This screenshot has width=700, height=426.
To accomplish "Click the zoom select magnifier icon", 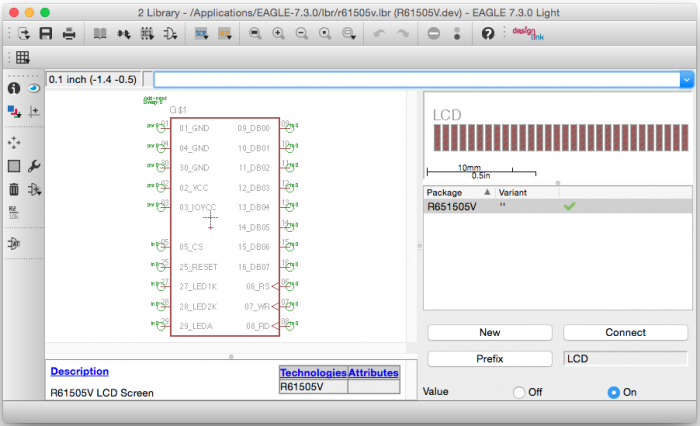I will point(349,33).
